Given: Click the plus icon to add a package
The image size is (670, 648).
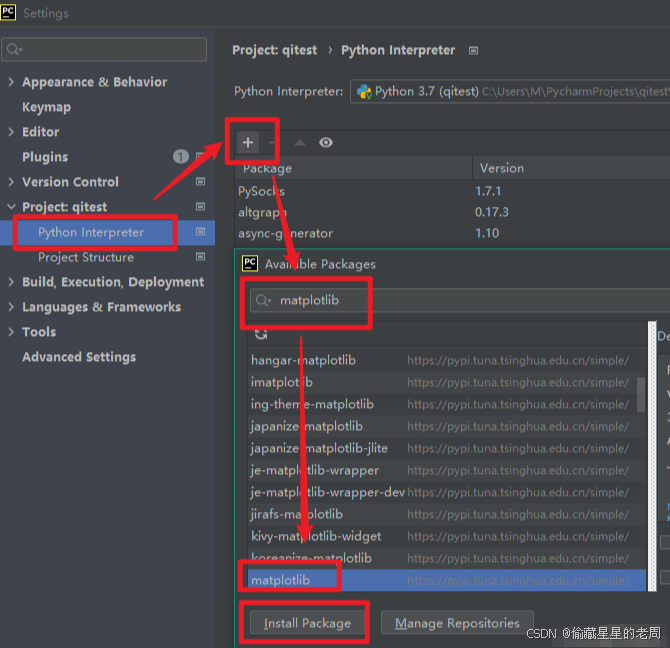Looking at the screenshot, I should click(248, 142).
